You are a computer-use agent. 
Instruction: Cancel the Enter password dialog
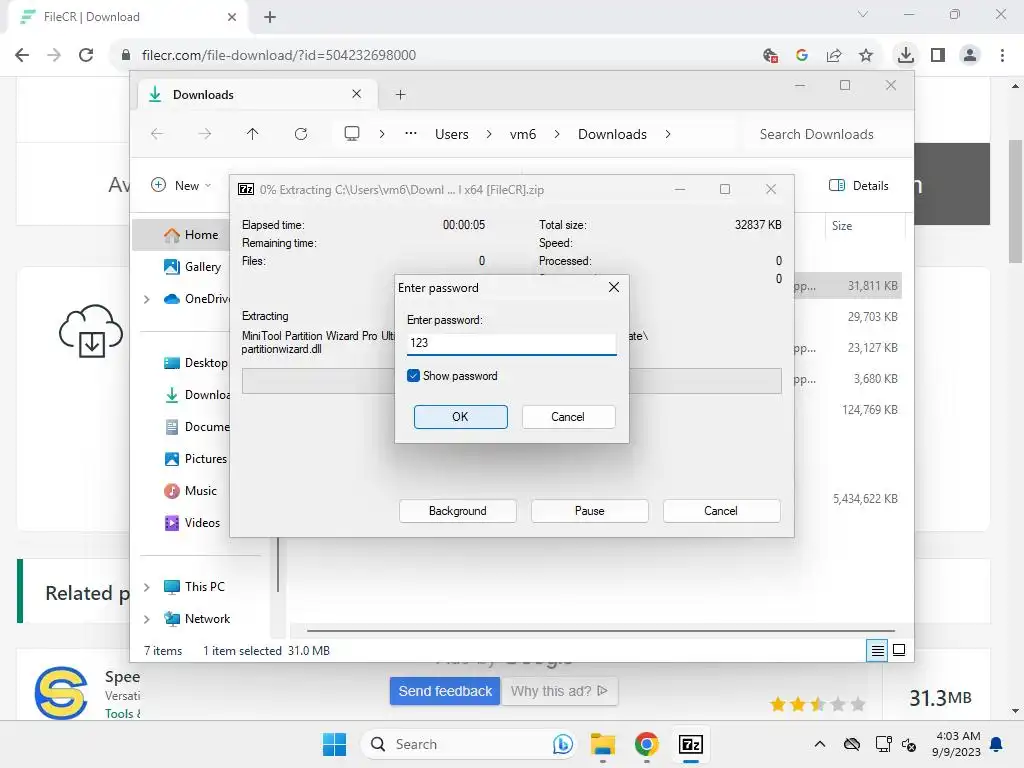[x=568, y=417]
